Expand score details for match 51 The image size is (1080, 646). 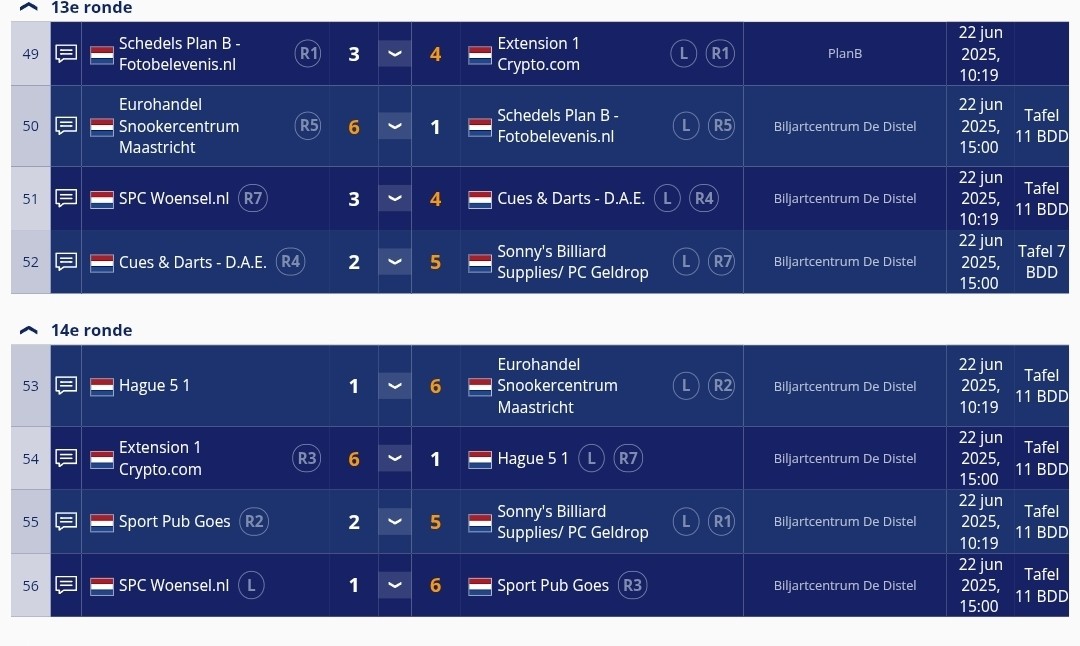(395, 198)
